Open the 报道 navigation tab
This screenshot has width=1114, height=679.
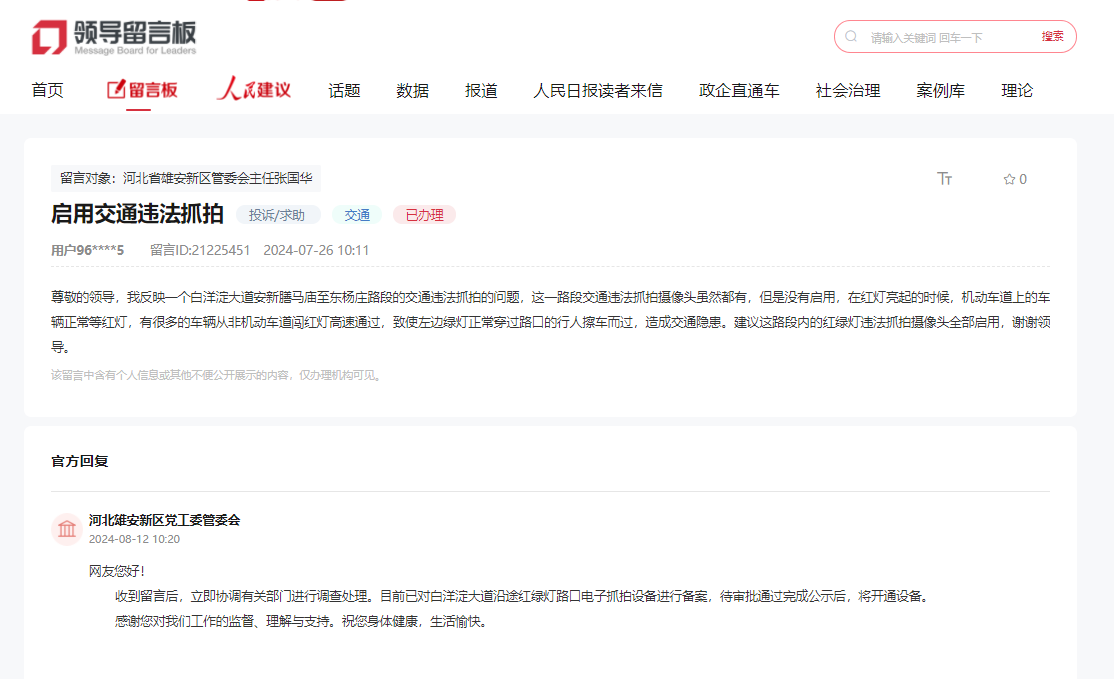(x=481, y=91)
